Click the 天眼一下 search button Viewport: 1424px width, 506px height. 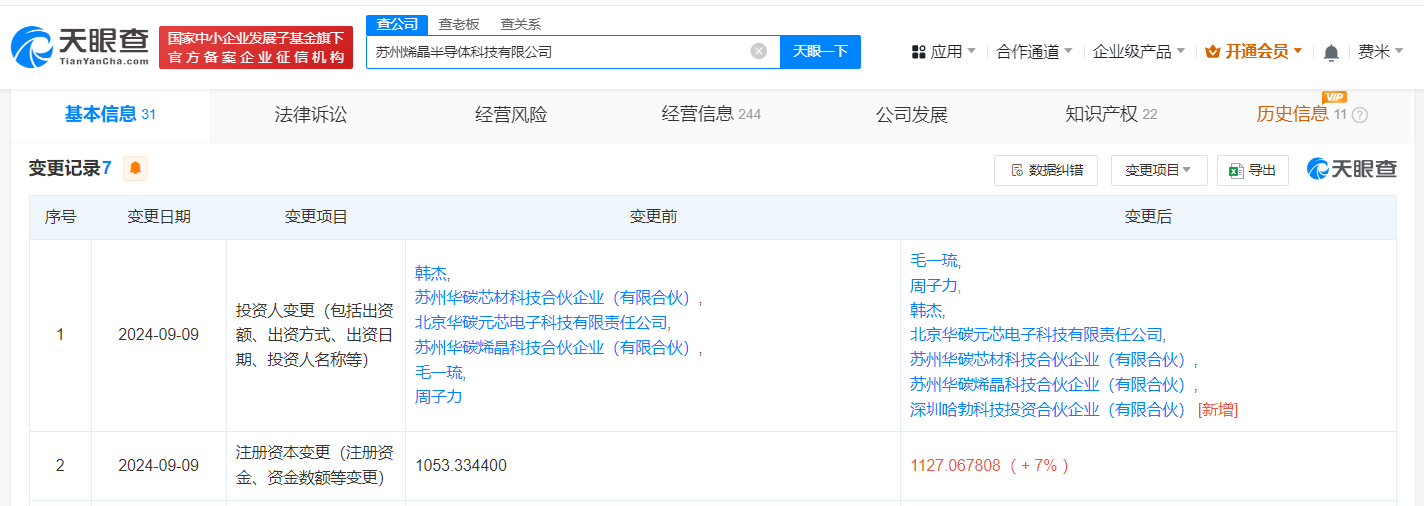(x=820, y=51)
